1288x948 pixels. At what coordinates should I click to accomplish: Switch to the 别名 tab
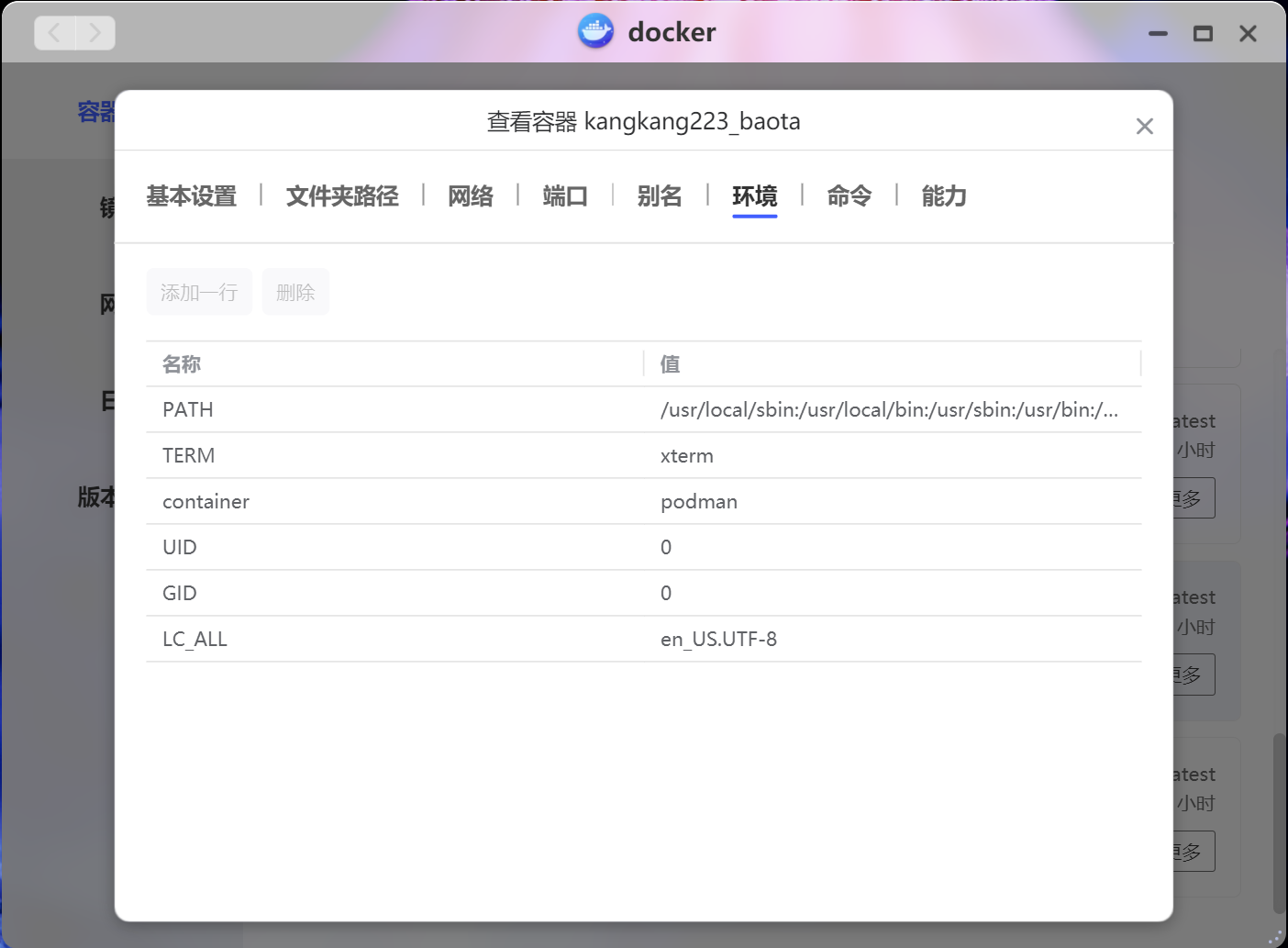(x=660, y=196)
